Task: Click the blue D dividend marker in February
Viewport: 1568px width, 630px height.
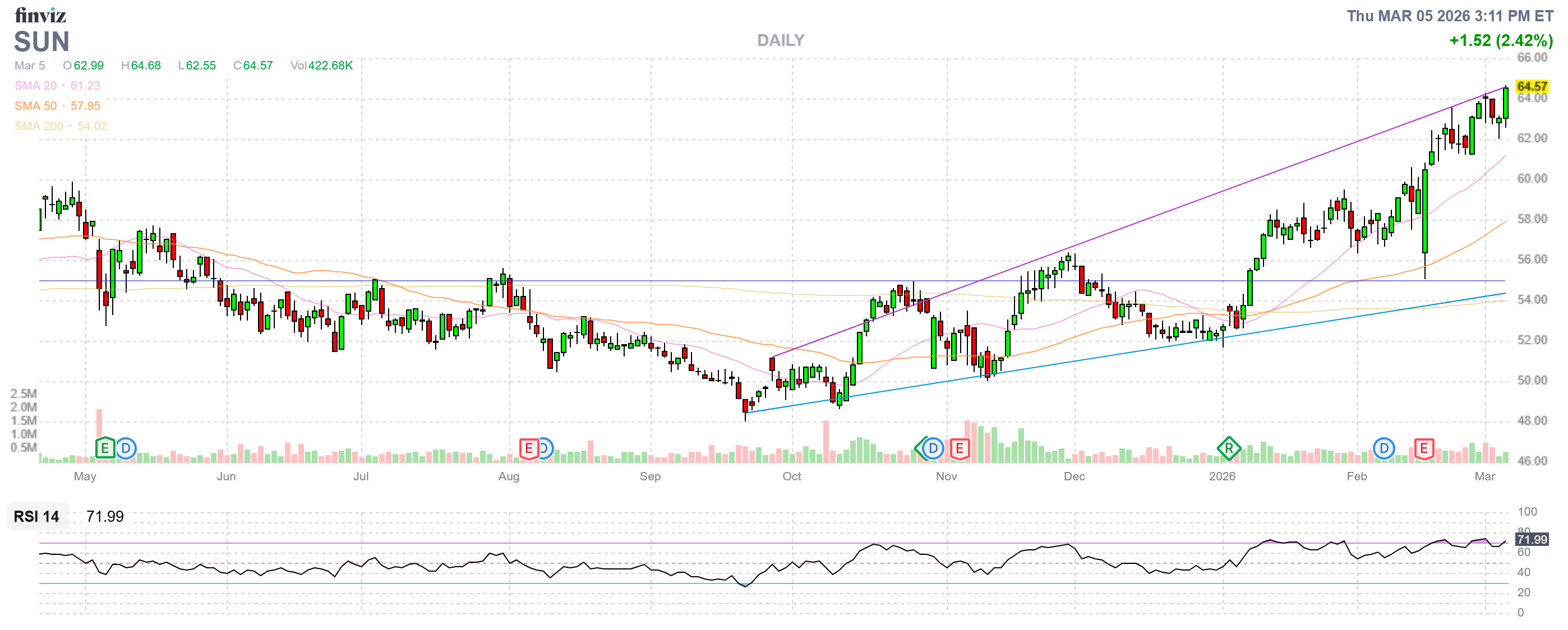Action: (x=1383, y=449)
